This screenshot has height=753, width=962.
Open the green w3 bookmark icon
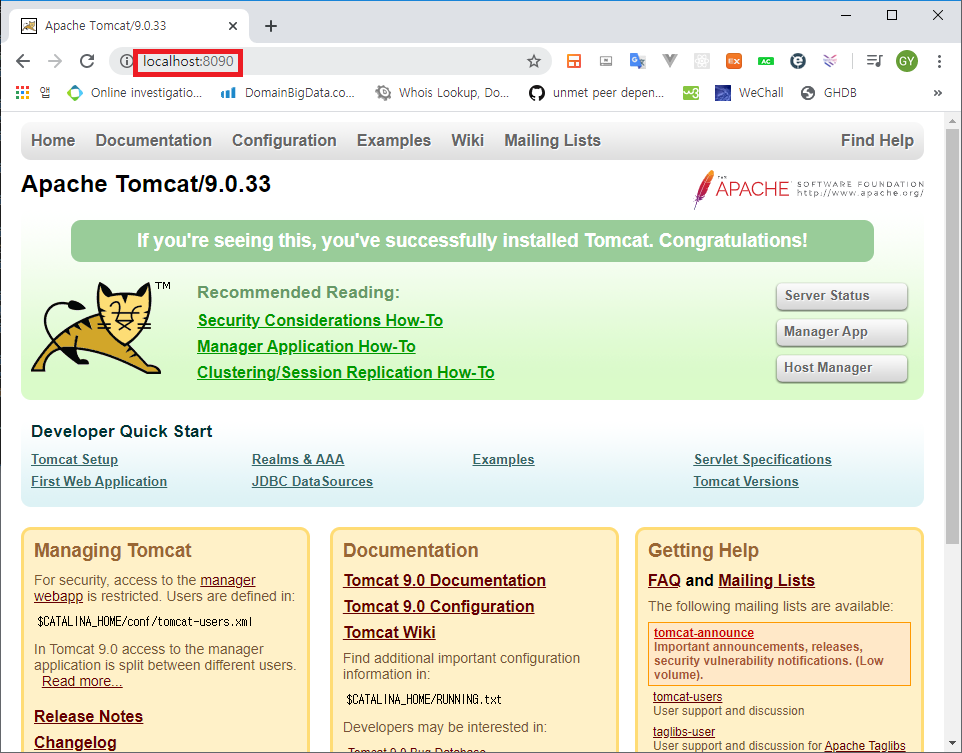point(691,93)
